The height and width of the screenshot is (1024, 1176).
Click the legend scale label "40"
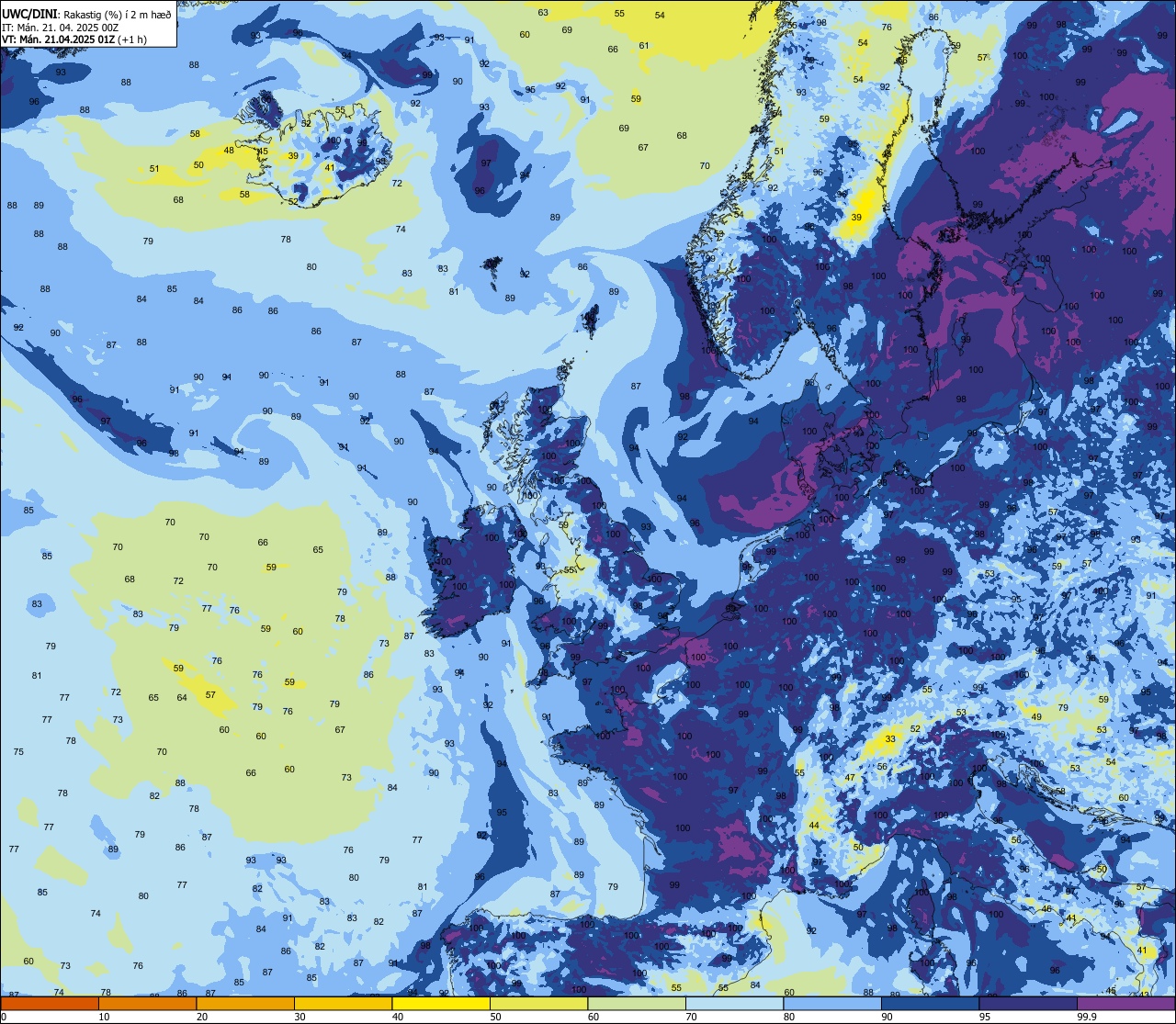(398, 1017)
